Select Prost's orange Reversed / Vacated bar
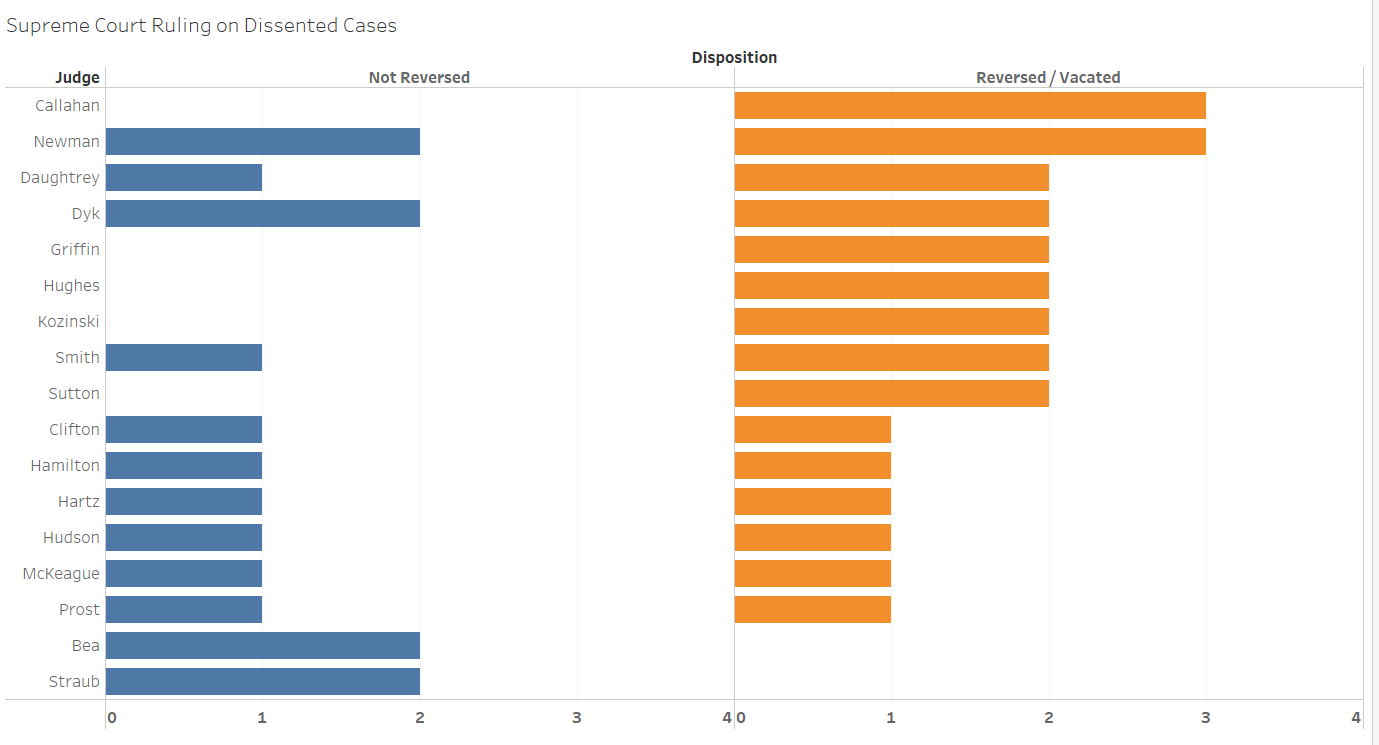This screenshot has width=1379, height=745. pyautogui.click(x=812, y=609)
